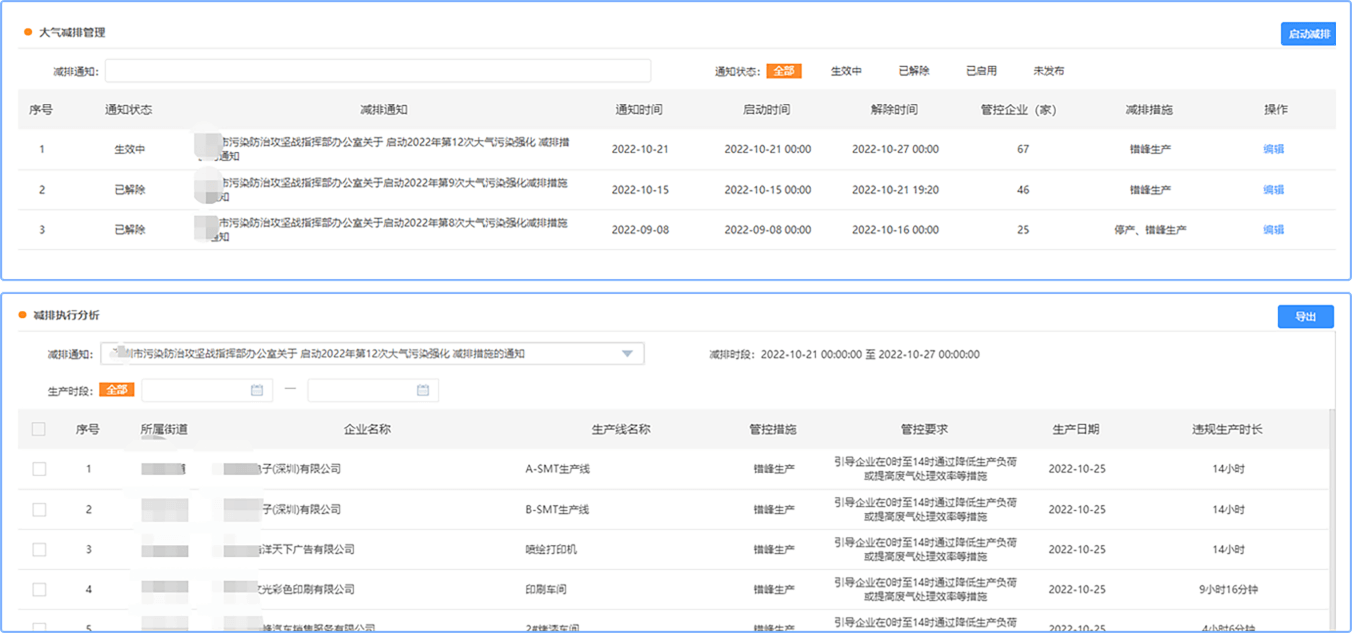The image size is (1352, 633).
Task: Click 编辑 link for row 1 notification
Action: coord(1273,149)
